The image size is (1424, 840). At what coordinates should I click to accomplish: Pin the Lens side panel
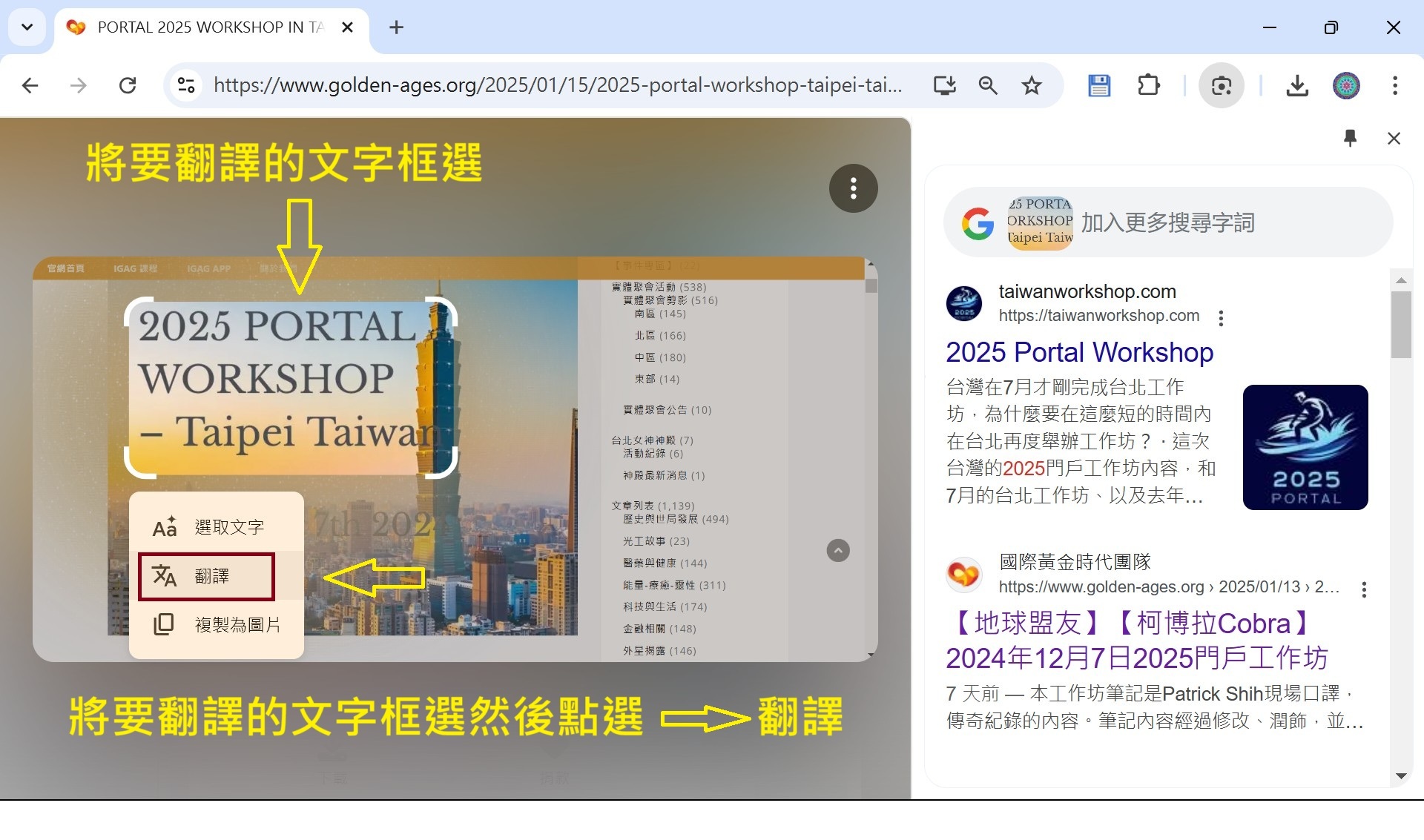(x=1350, y=138)
